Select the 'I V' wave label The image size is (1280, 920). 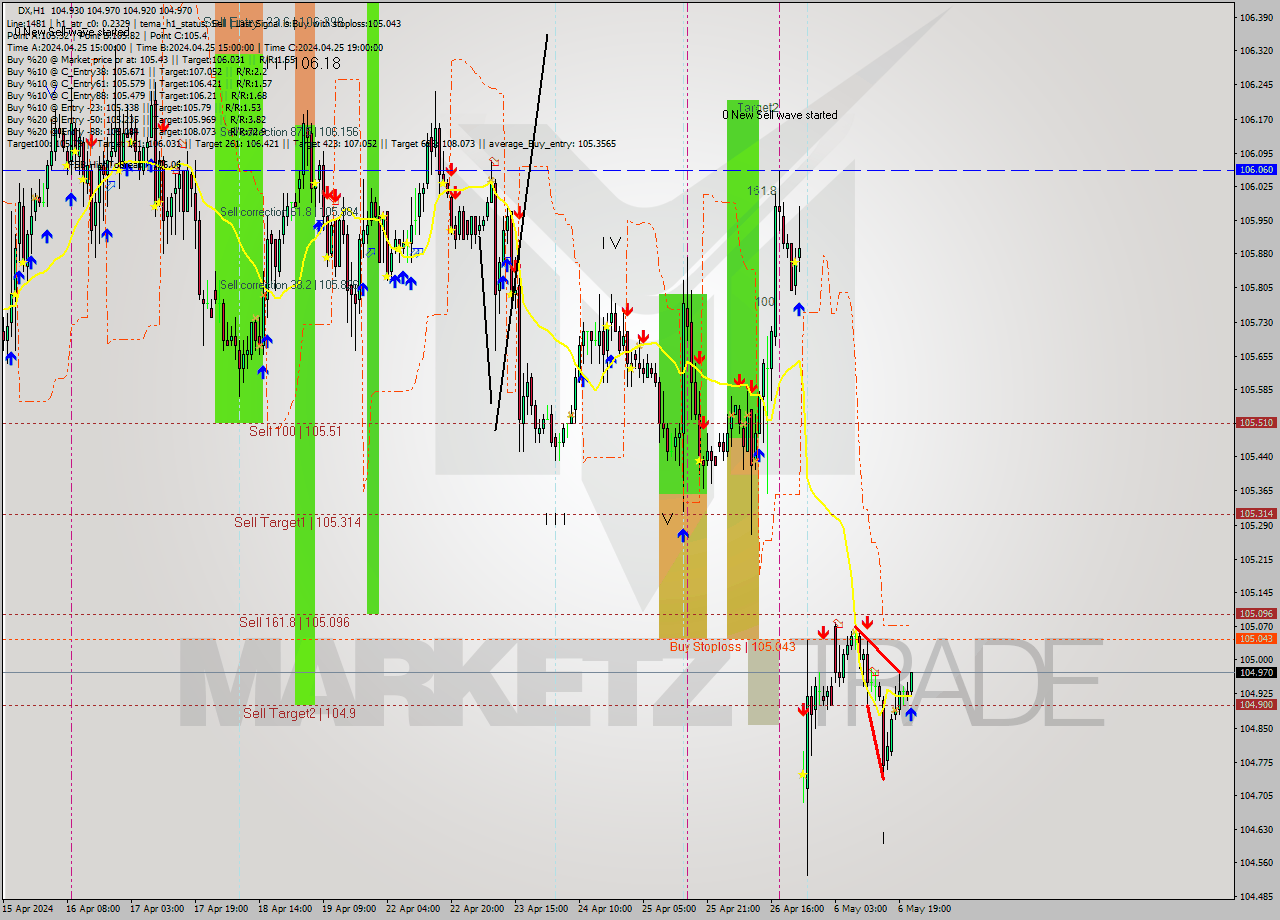coord(611,243)
